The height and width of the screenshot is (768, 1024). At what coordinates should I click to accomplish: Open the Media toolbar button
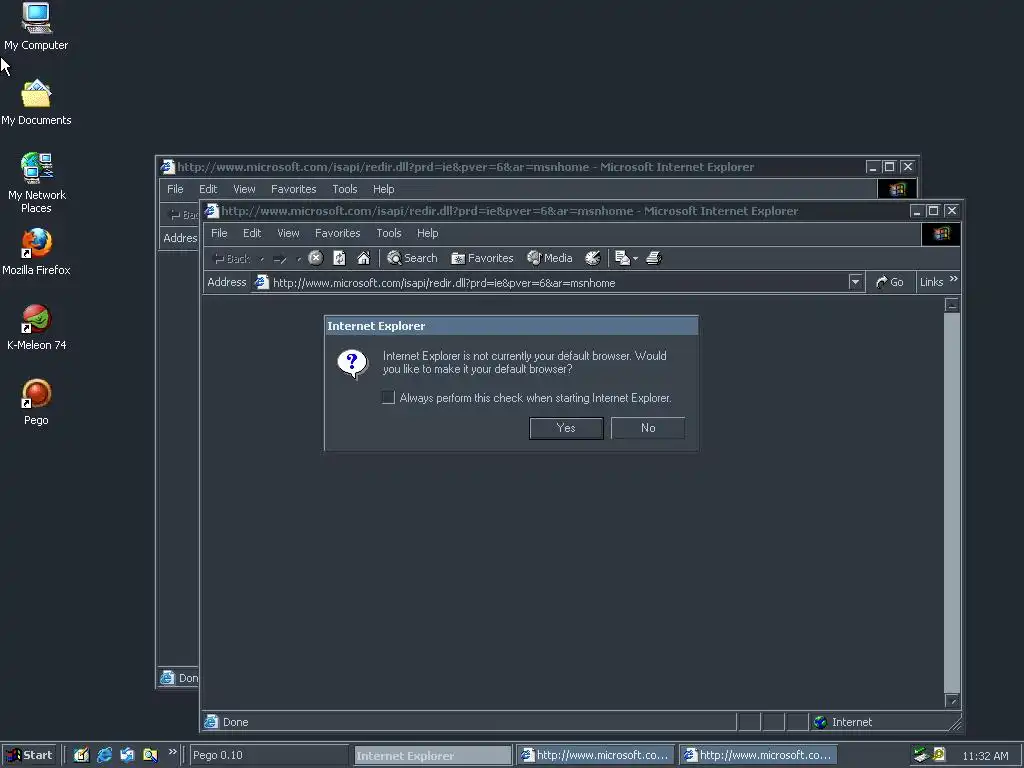pyautogui.click(x=550, y=258)
